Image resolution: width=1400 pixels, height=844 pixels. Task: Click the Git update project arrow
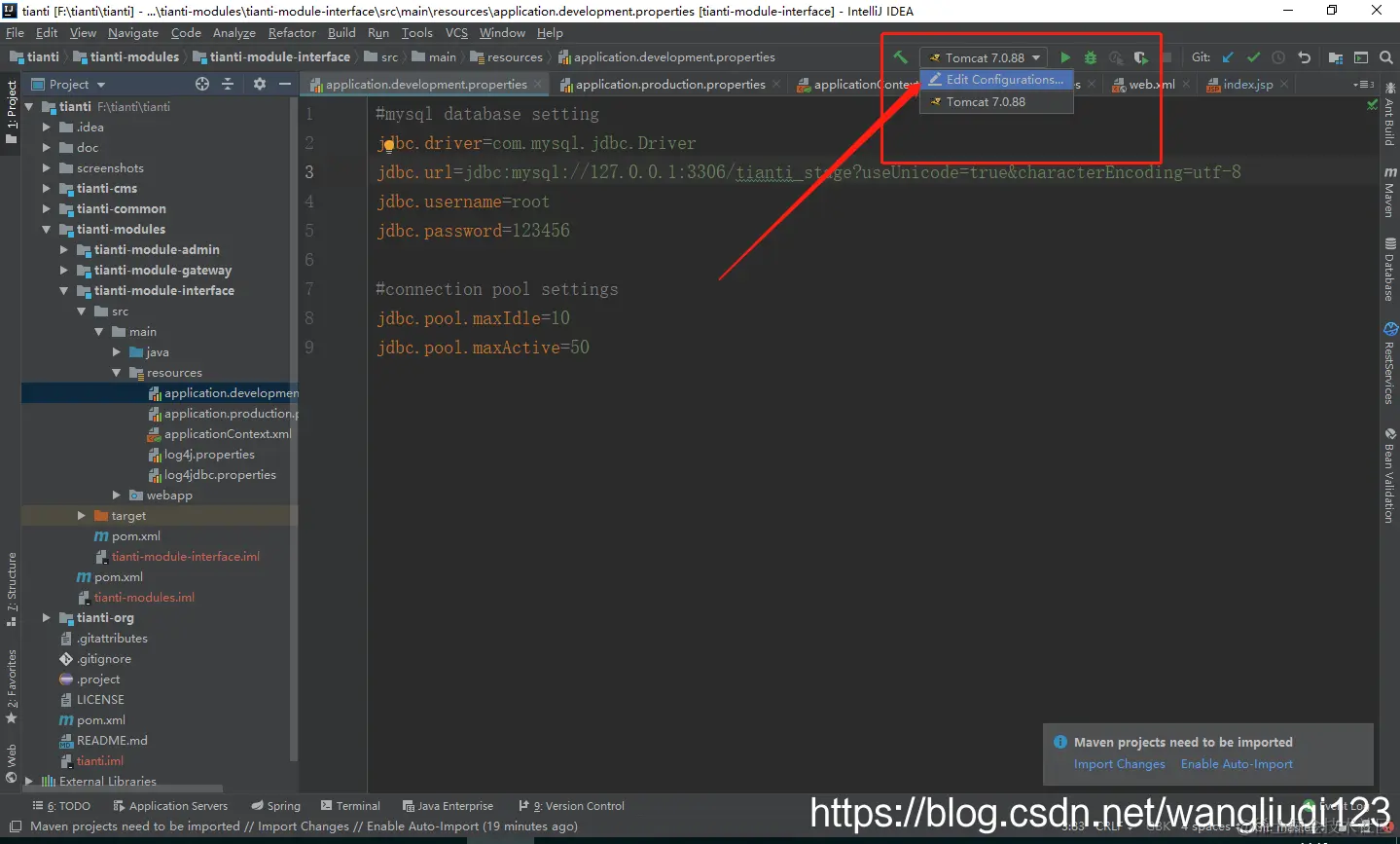pyautogui.click(x=1228, y=57)
